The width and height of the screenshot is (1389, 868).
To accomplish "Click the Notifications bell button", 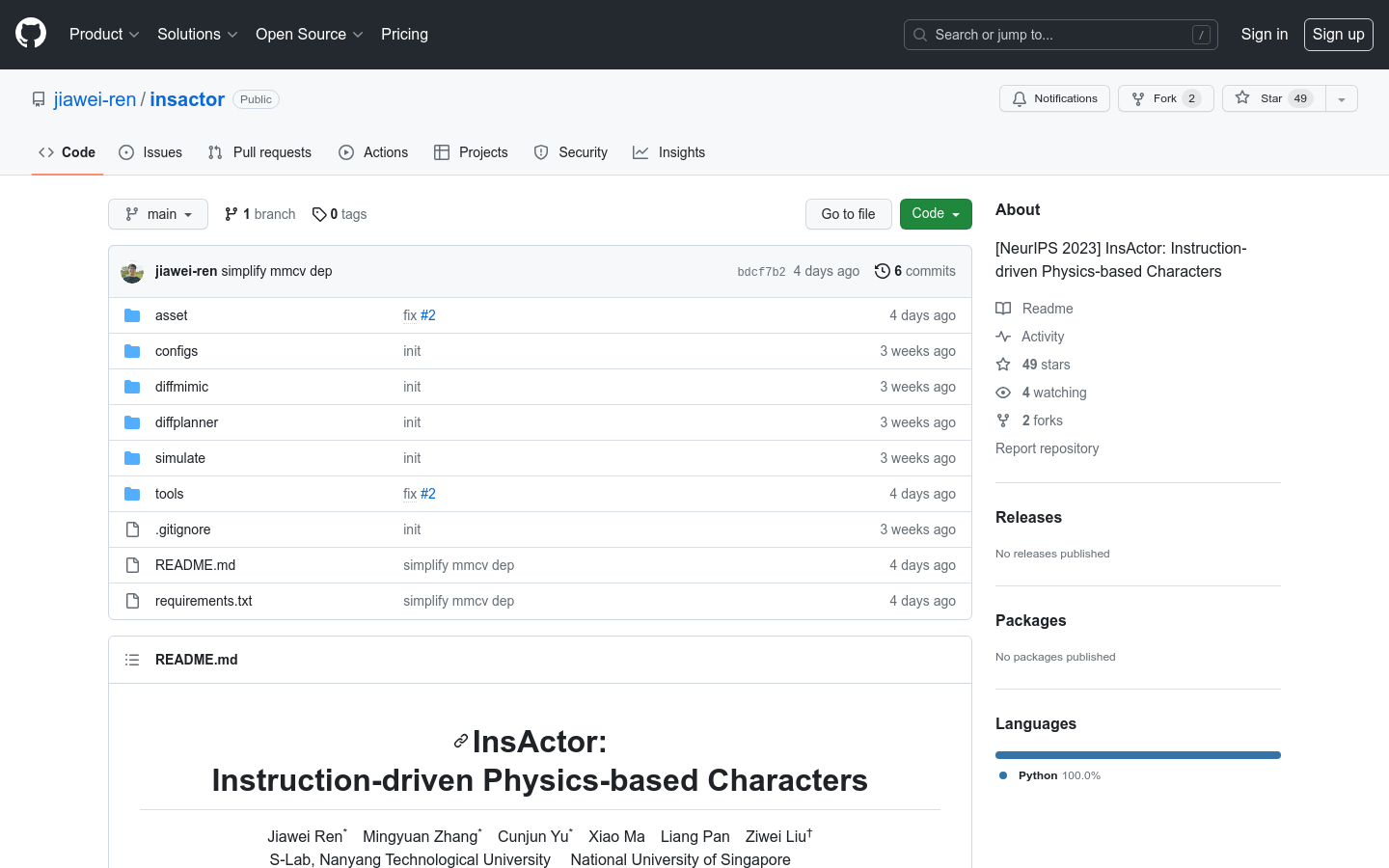I will click(x=1054, y=98).
